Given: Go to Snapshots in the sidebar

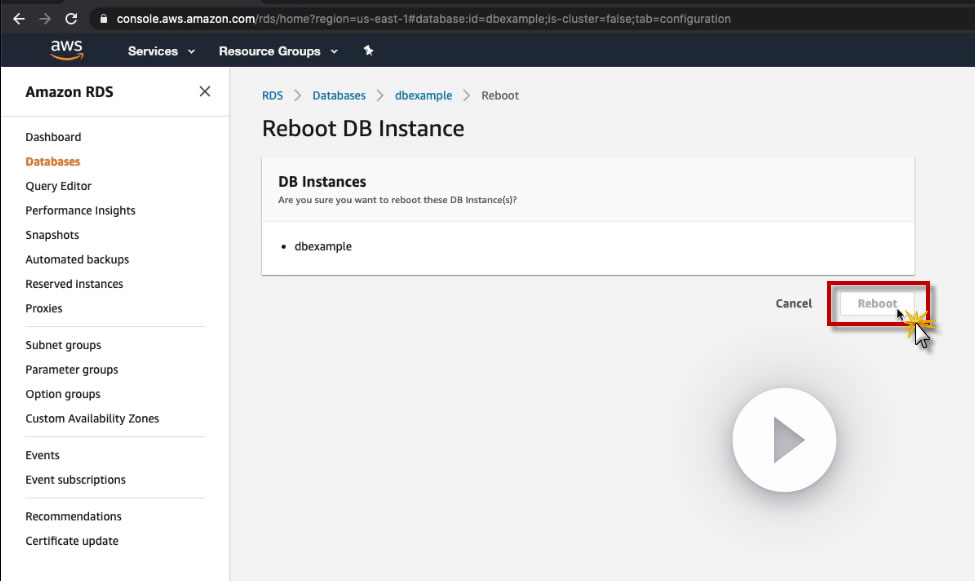Looking at the screenshot, I should 52,235.
